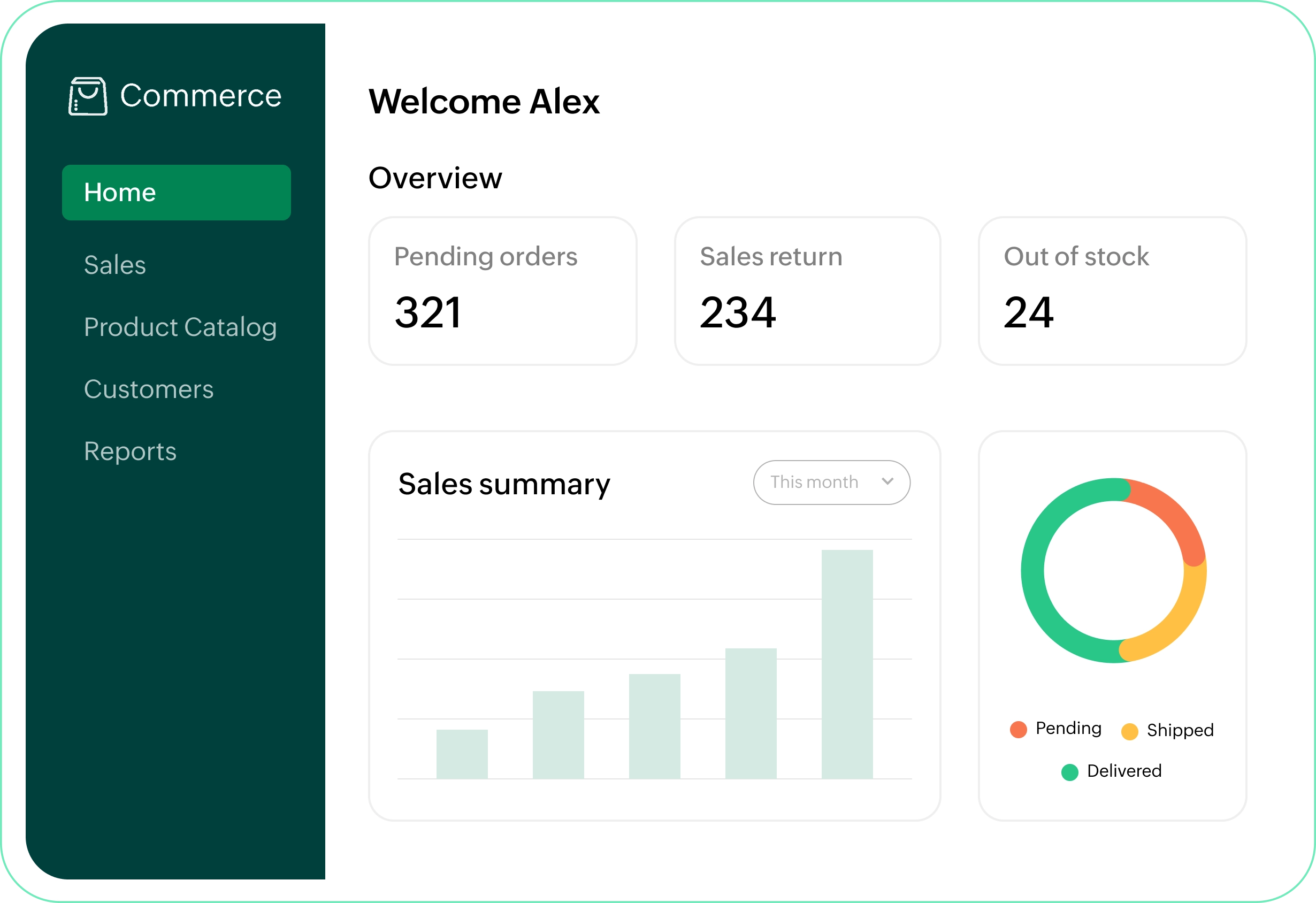Screen dimensions: 1316x903
Task: Click the tallest bar in Sales summary
Action: pyautogui.click(x=846, y=663)
